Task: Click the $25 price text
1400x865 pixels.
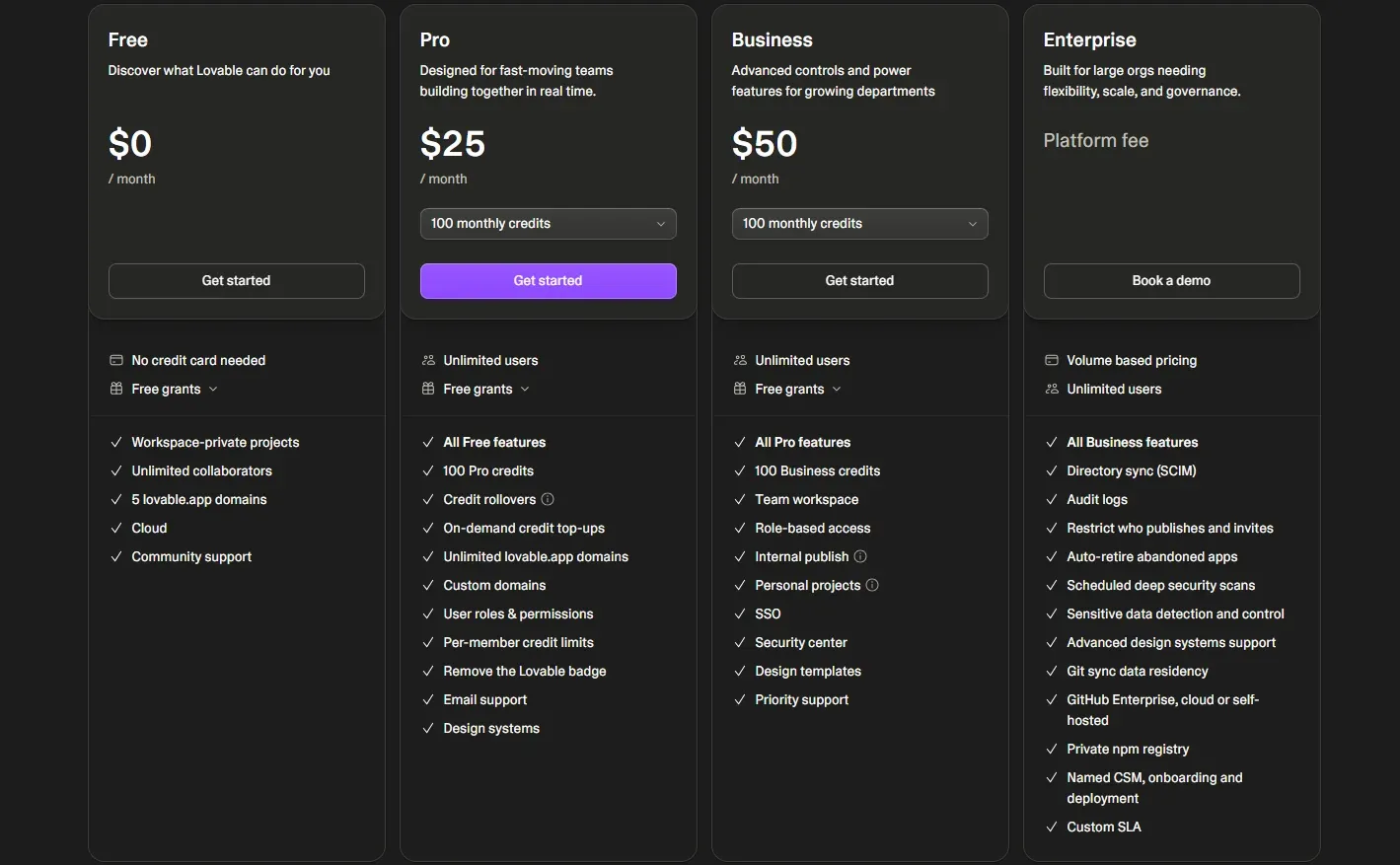Action: (x=453, y=144)
